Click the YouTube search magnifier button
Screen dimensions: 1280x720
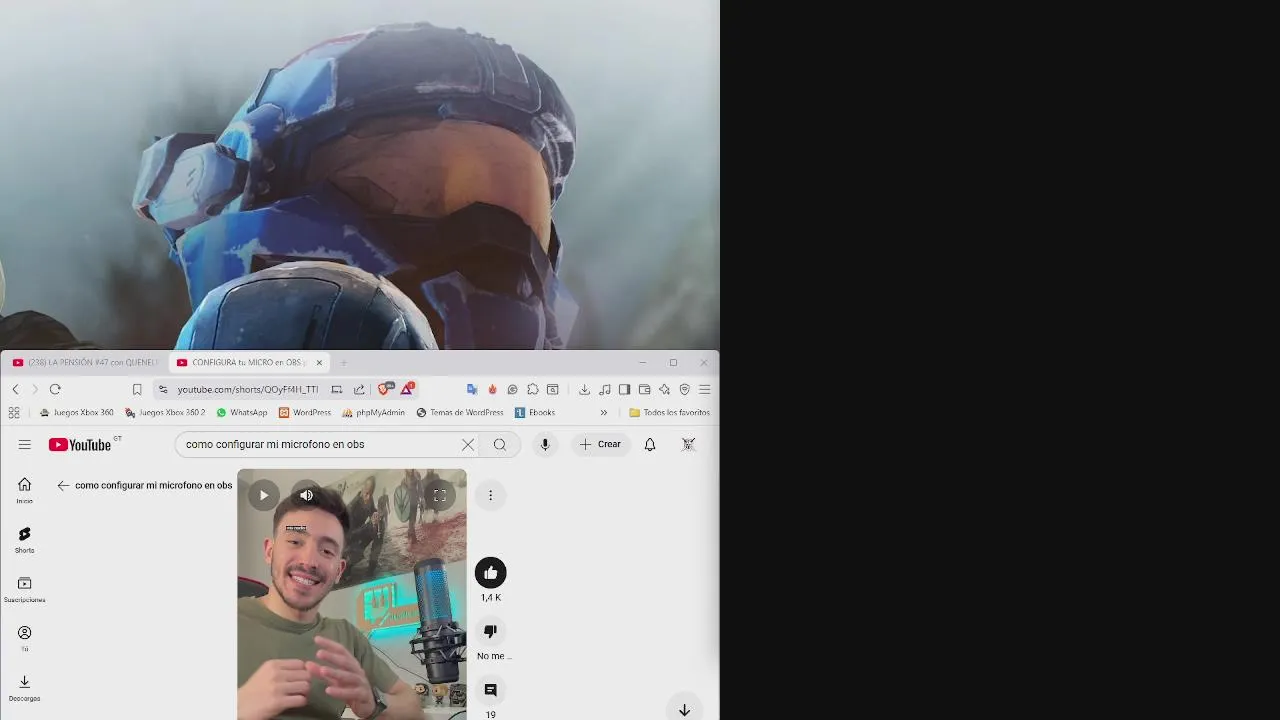click(x=500, y=445)
